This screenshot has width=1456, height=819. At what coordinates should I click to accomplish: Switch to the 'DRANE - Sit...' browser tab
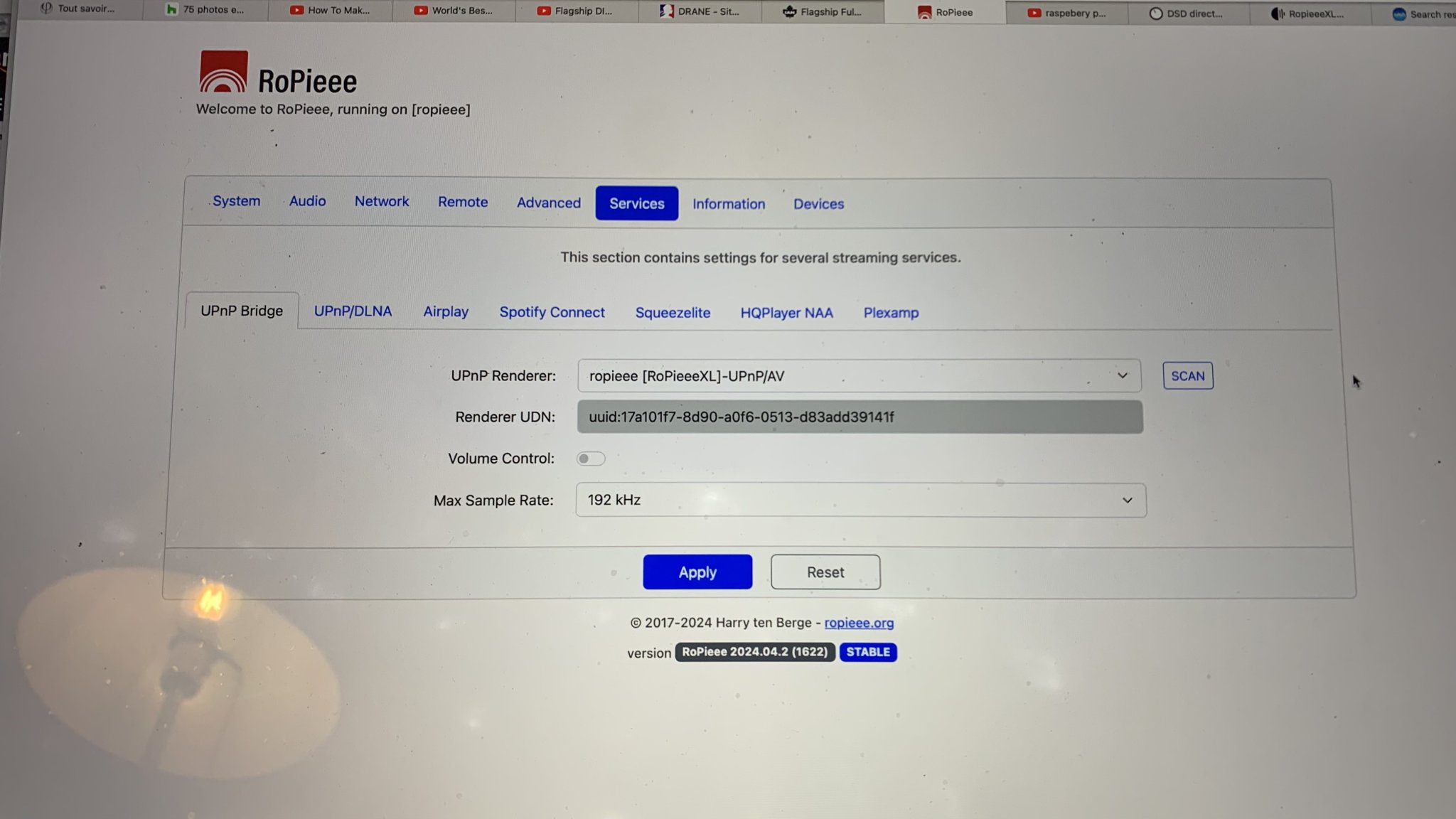point(700,11)
